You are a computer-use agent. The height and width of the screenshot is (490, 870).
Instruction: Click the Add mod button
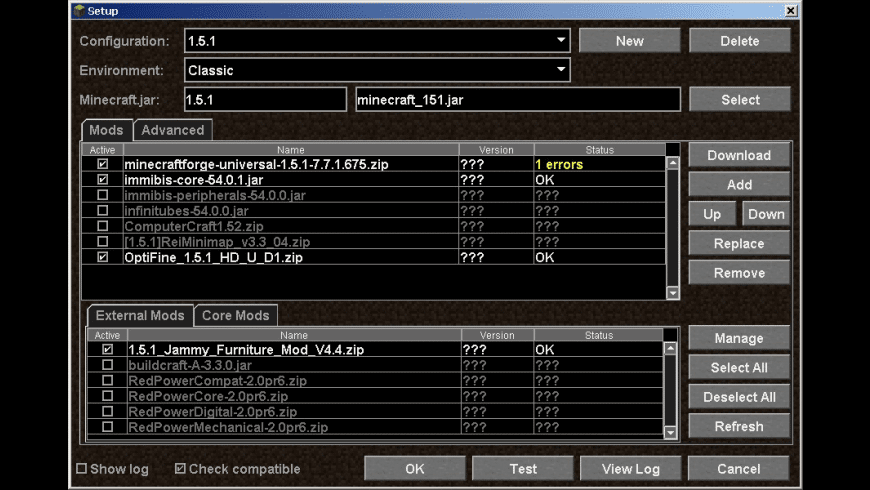click(x=739, y=185)
